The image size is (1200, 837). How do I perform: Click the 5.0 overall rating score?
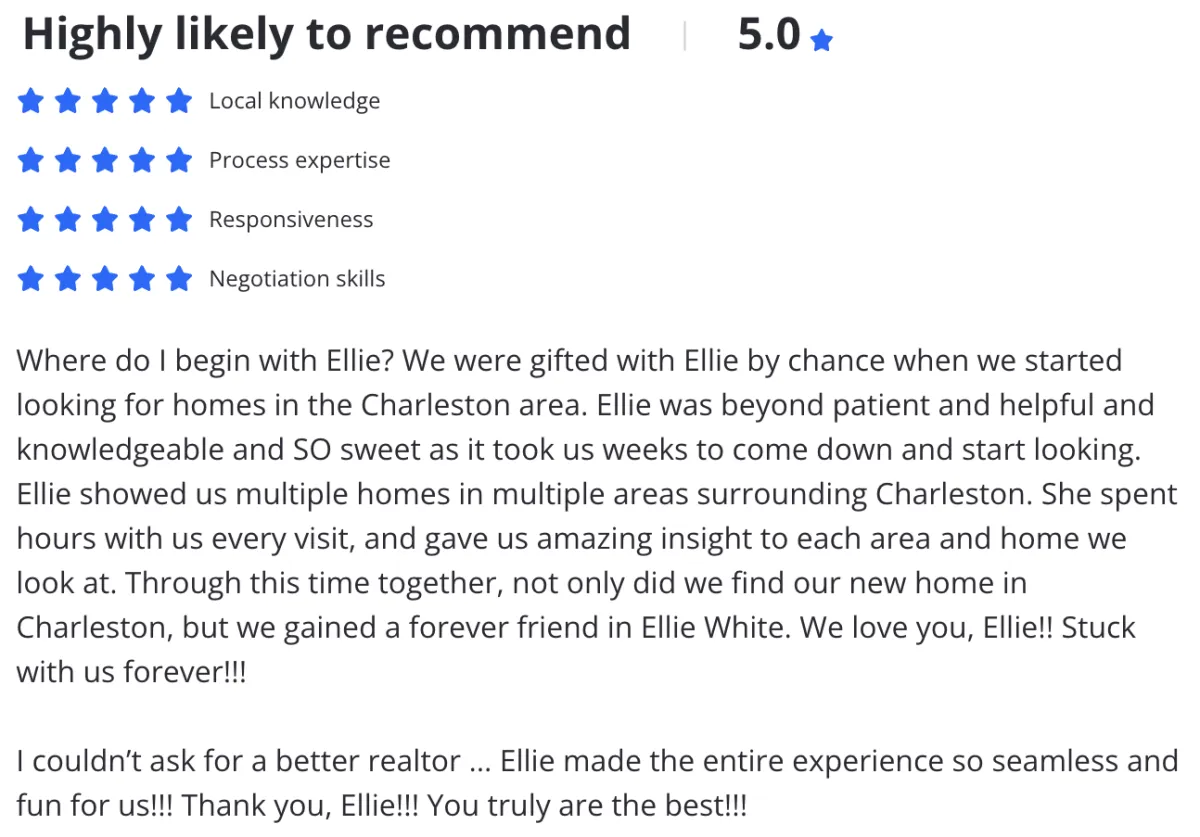(x=769, y=35)
